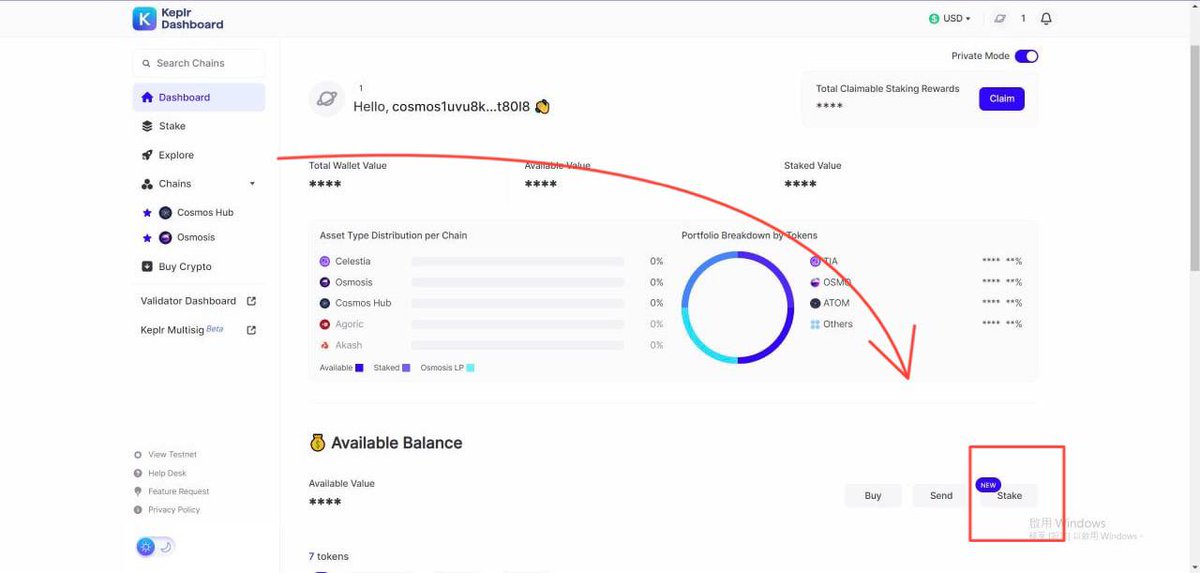The width and height of the screenshot is (1200, 573).
Task: Click the Keplr Dashboard logo
Action: coord(178,18)
